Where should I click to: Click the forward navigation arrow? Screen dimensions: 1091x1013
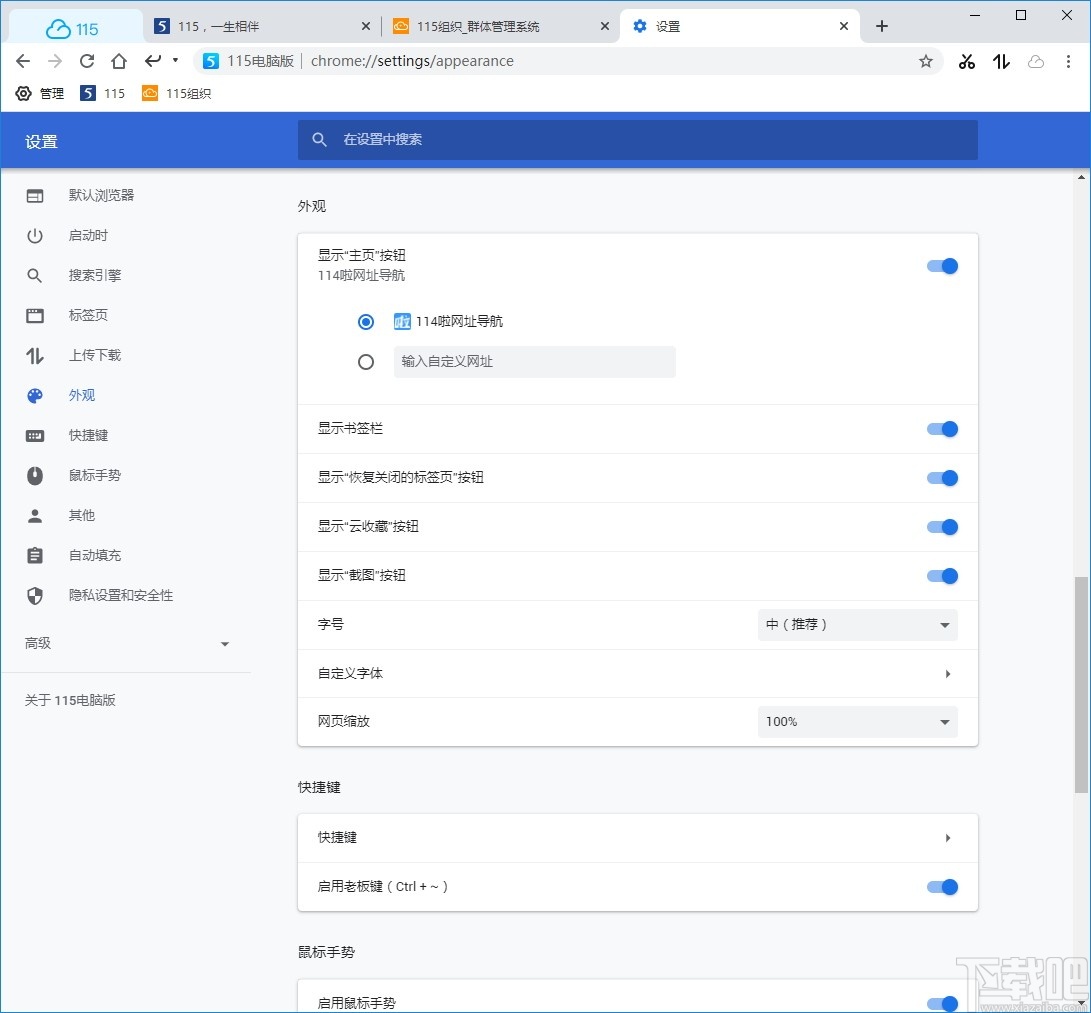pyautogui.click(x=55, y=61)
